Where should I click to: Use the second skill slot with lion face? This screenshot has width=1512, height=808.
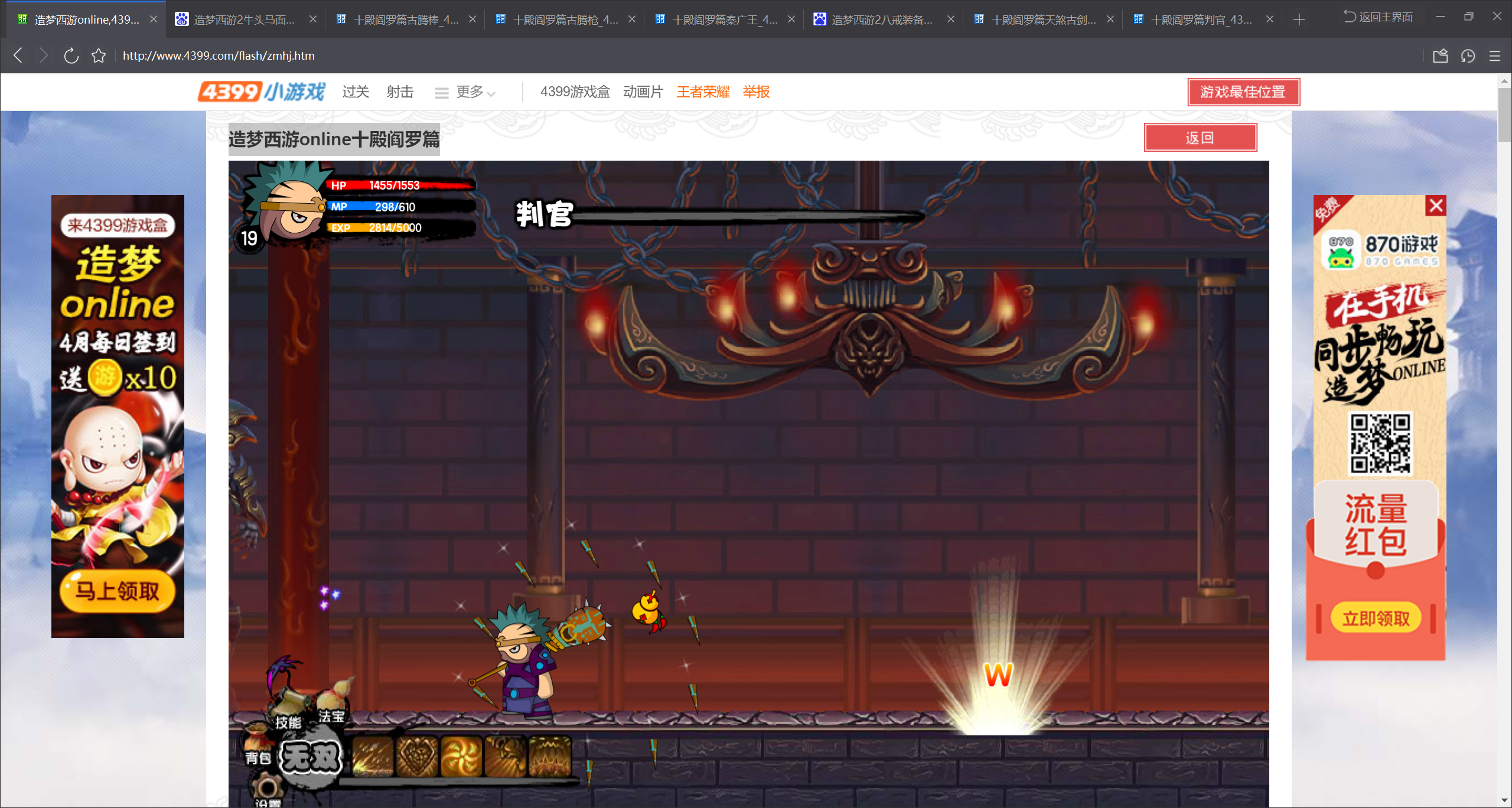click(x=418, y=756)
